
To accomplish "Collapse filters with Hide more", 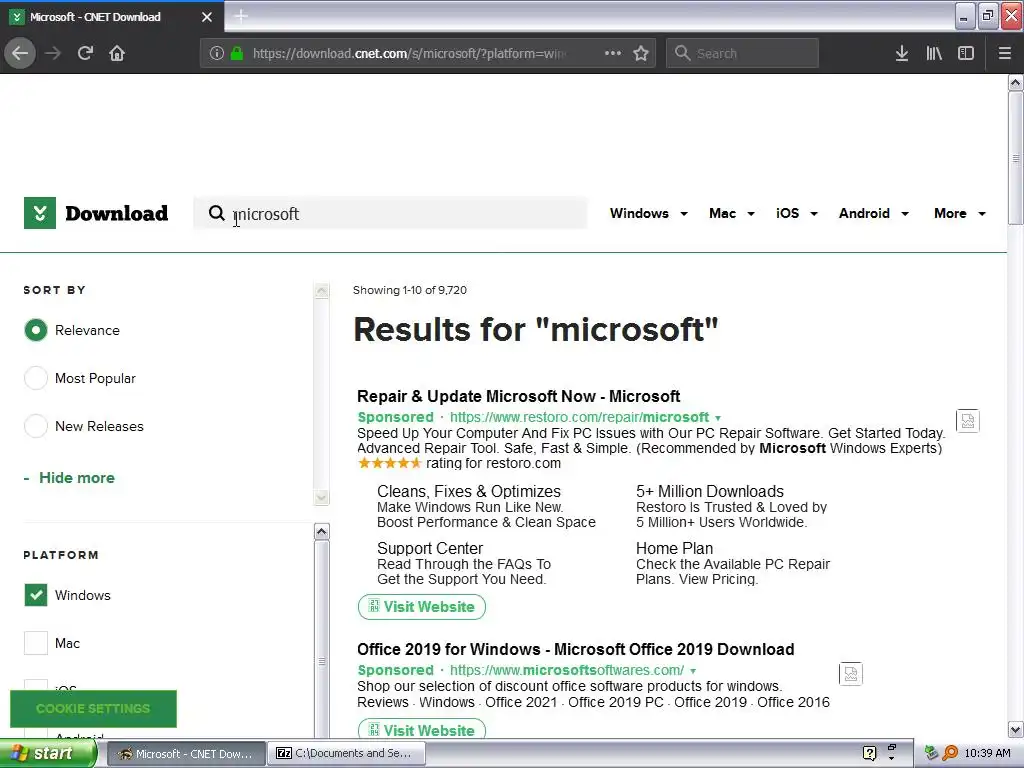I will 69,478.
